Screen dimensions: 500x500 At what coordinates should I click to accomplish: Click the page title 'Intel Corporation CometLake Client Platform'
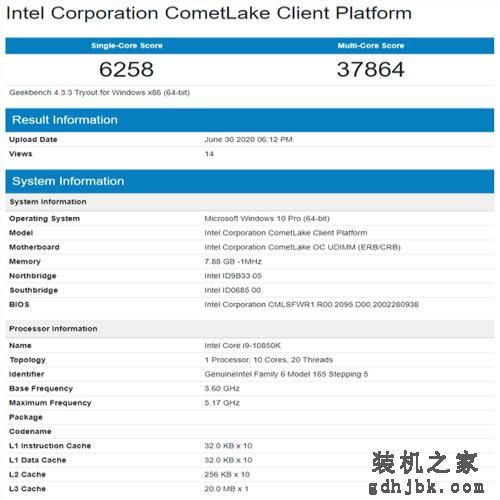point(209,13)
